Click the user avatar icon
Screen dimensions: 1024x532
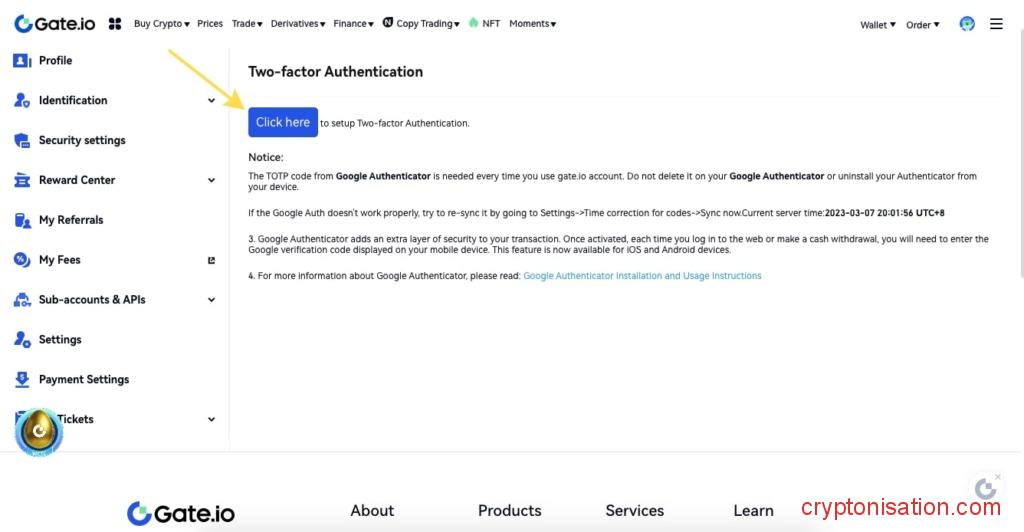(966, 24)
